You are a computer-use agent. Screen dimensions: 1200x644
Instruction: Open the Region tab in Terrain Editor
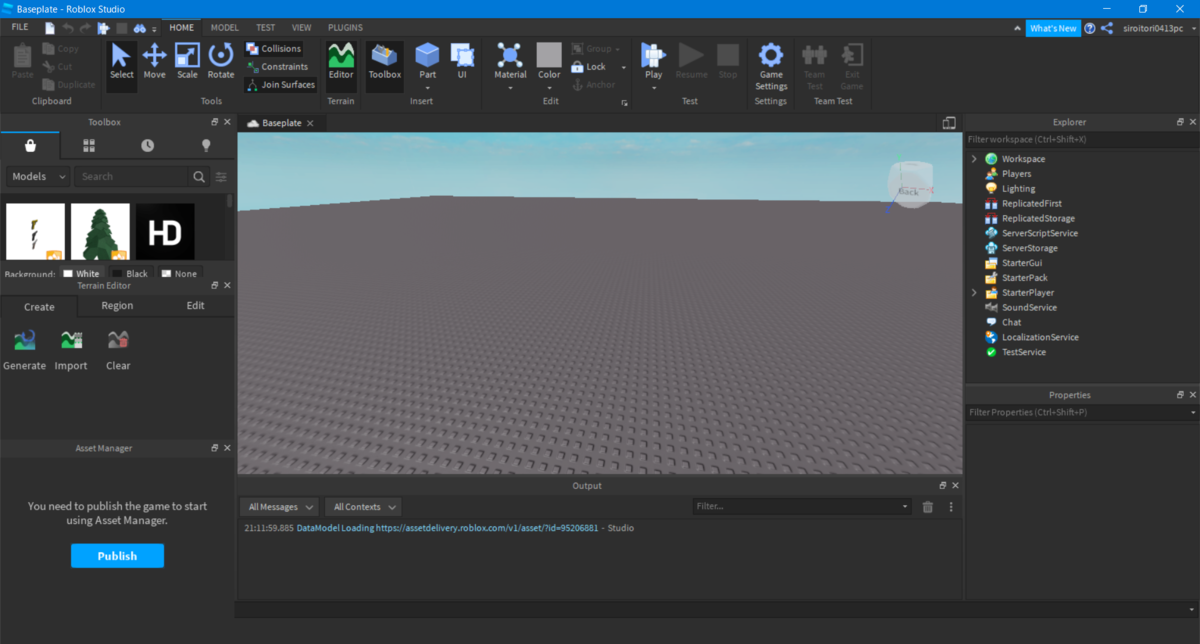(x=117, y=306)
